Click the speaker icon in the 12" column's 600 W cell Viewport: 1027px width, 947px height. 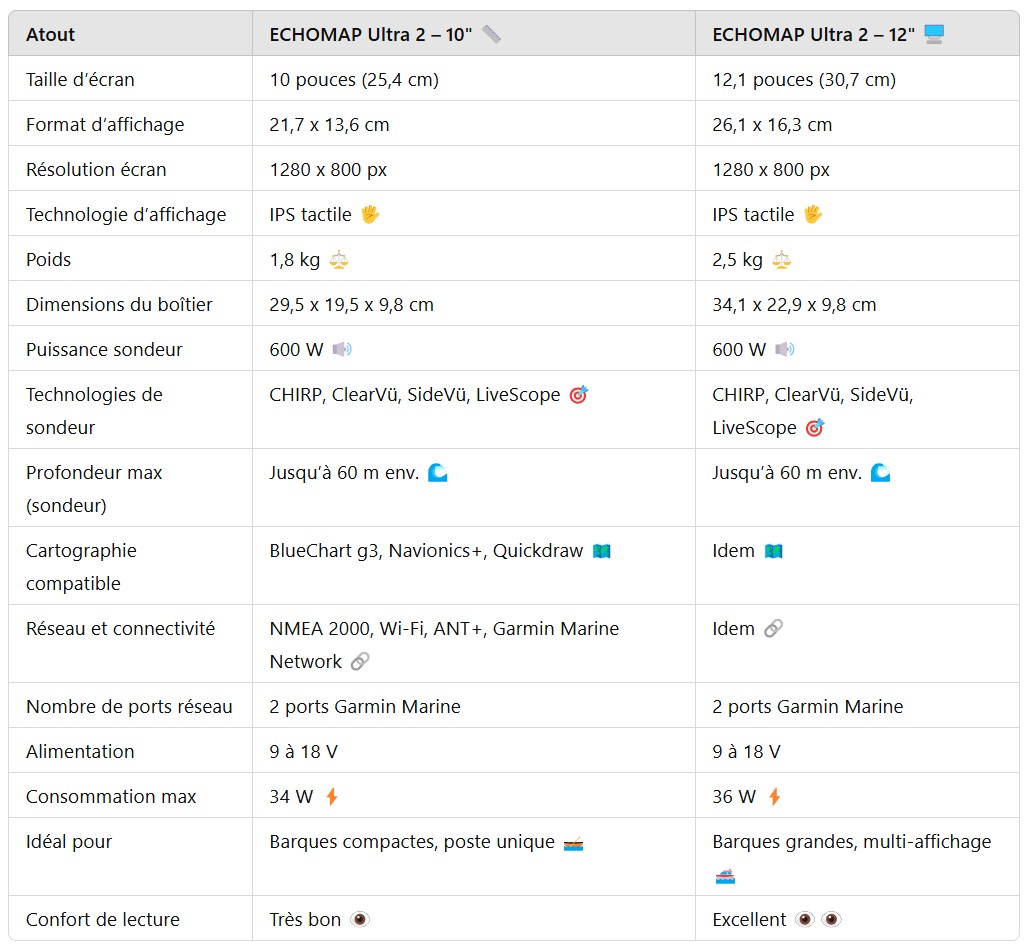coord(785,350)
